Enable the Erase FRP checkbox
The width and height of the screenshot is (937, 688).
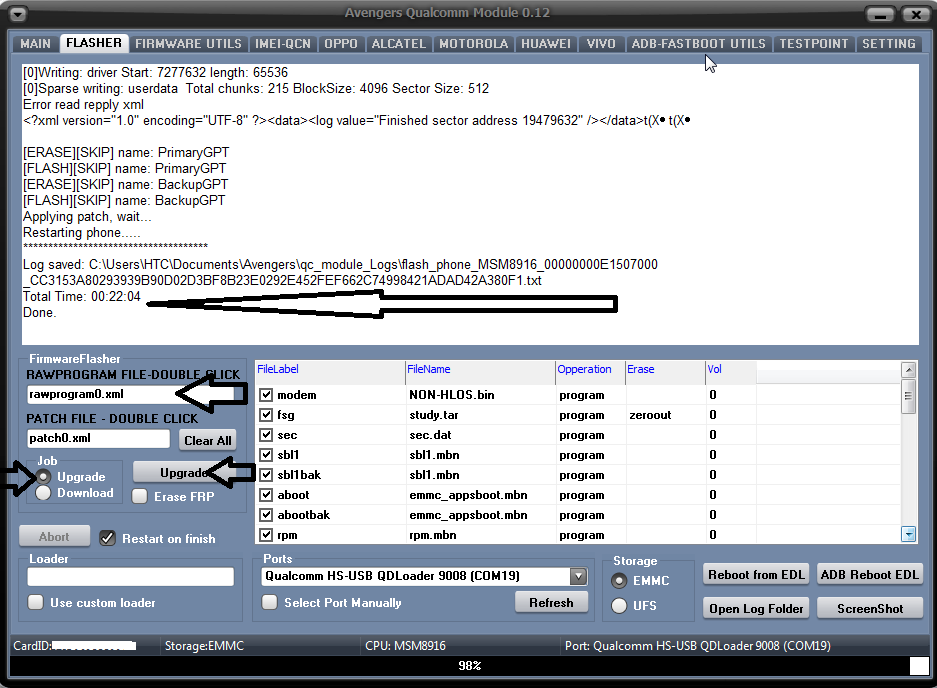[x=140, y=496]
